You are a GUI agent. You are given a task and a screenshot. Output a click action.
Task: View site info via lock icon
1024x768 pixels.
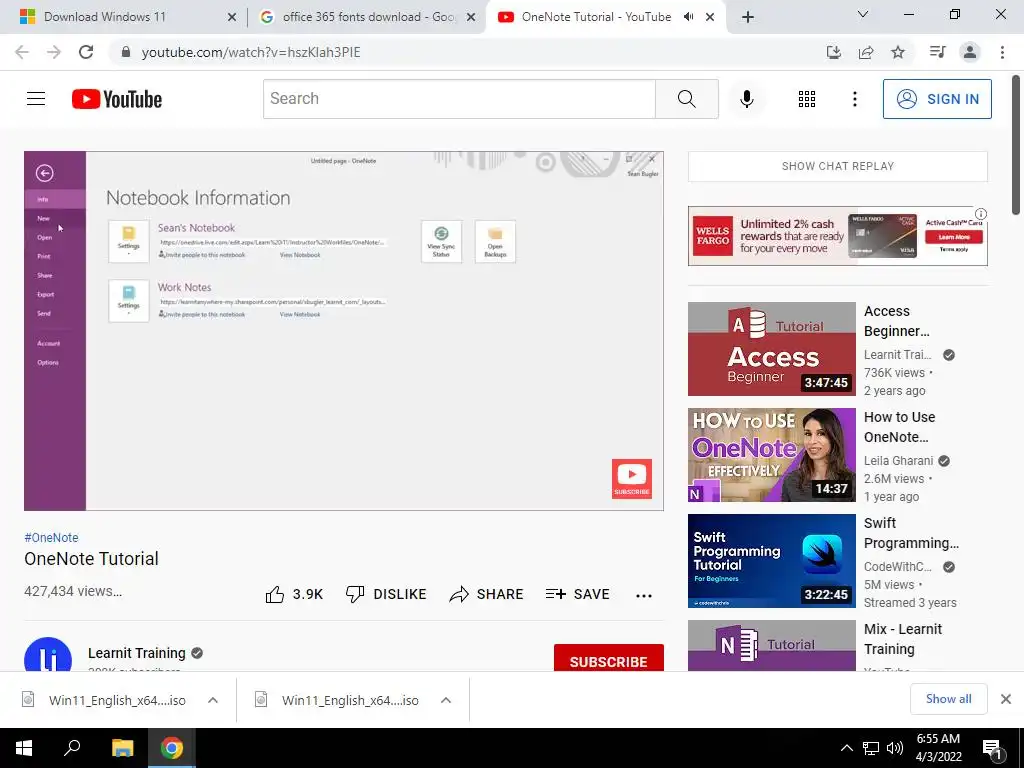(x=126, y=52)
